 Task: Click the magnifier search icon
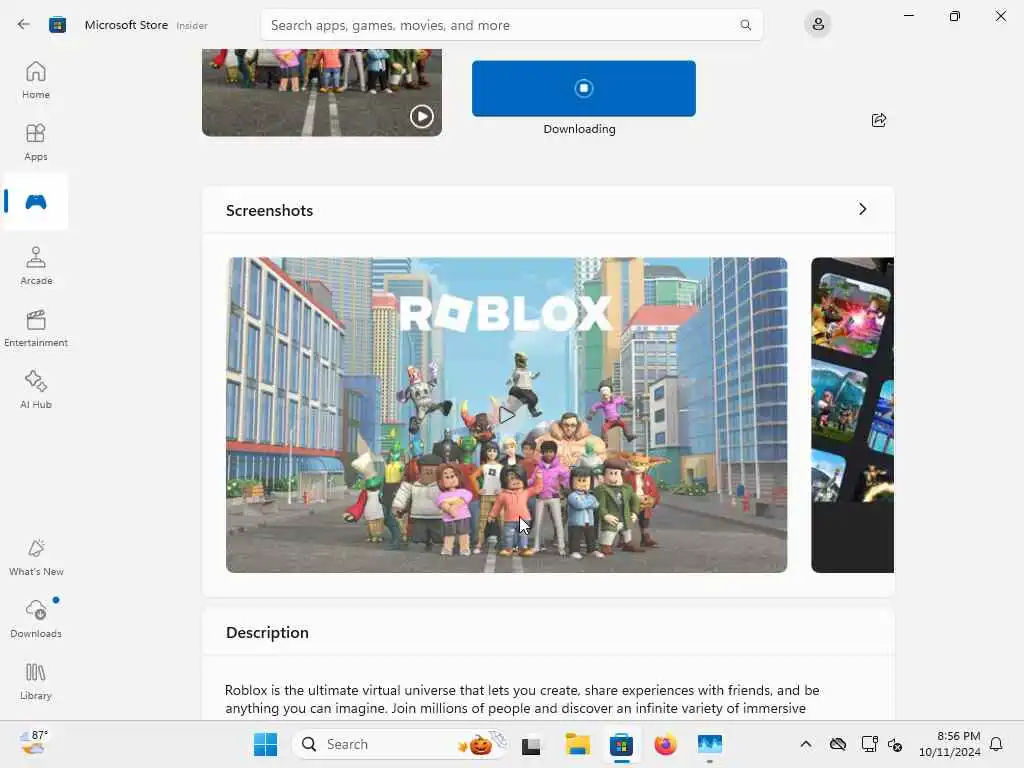pyautogui.click(x=745, y=25)
